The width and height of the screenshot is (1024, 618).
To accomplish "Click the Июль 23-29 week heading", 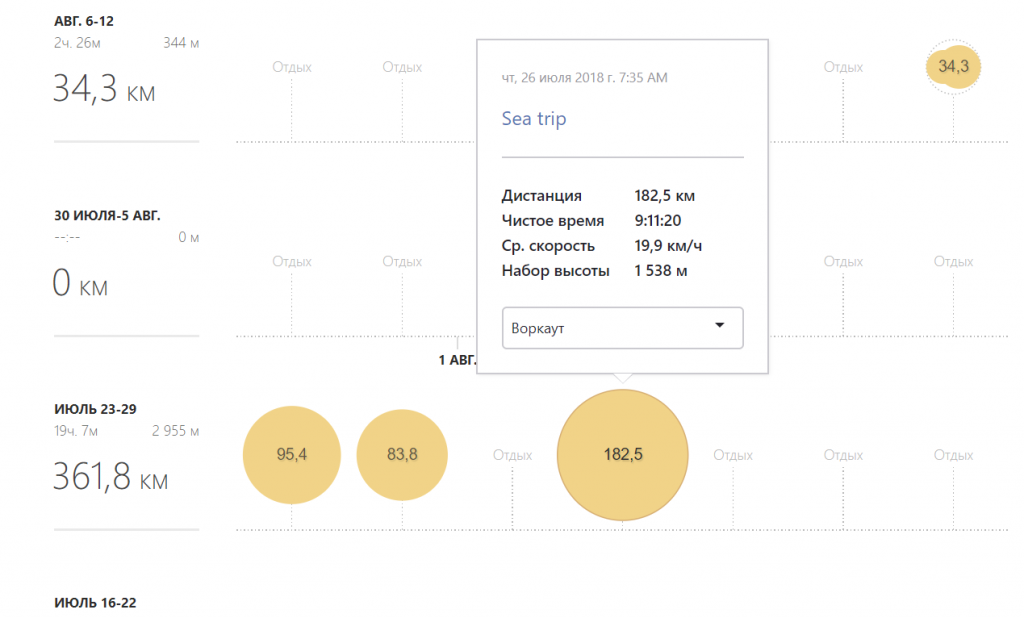I will coord(95,410).
